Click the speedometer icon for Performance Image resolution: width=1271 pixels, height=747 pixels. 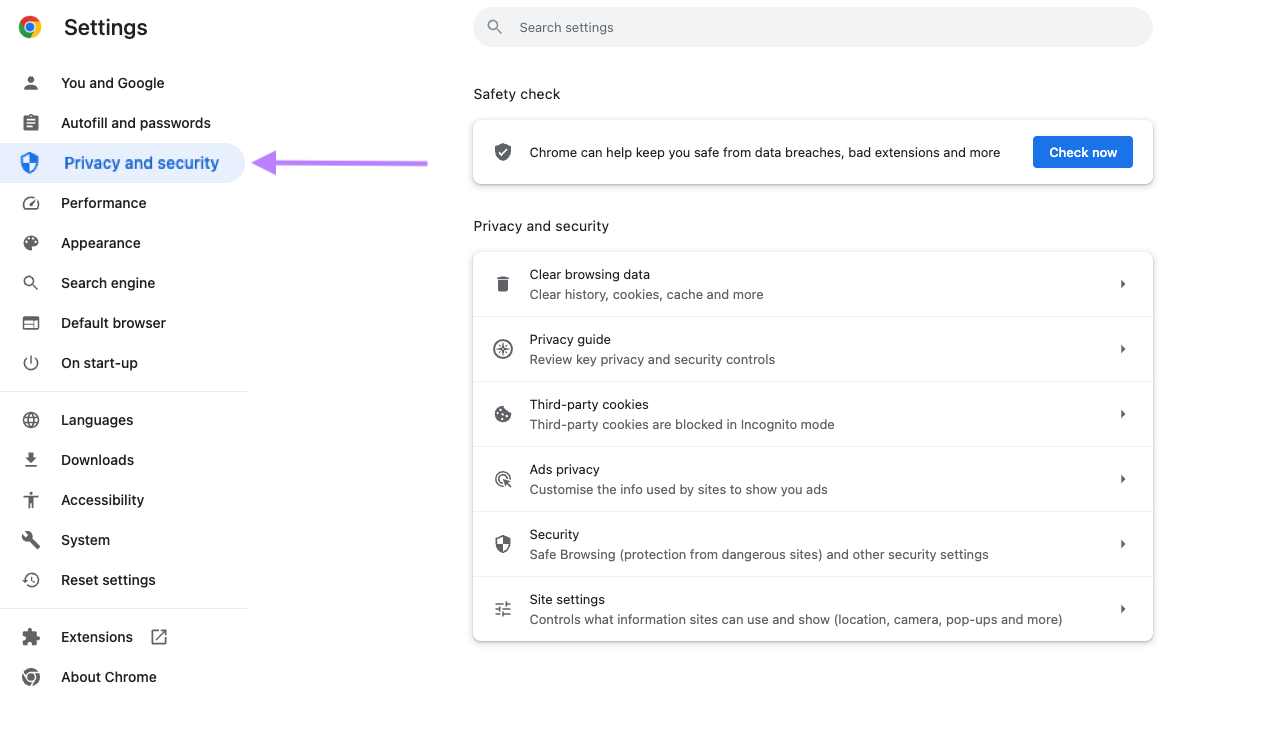[x=31, y=203]
